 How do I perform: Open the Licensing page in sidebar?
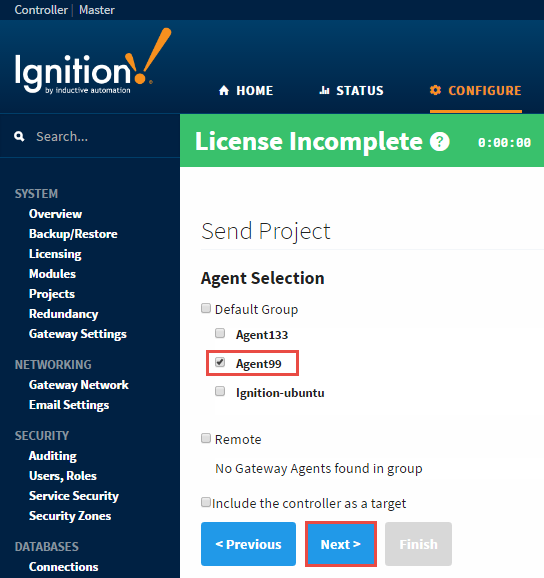tap(55, 254)
